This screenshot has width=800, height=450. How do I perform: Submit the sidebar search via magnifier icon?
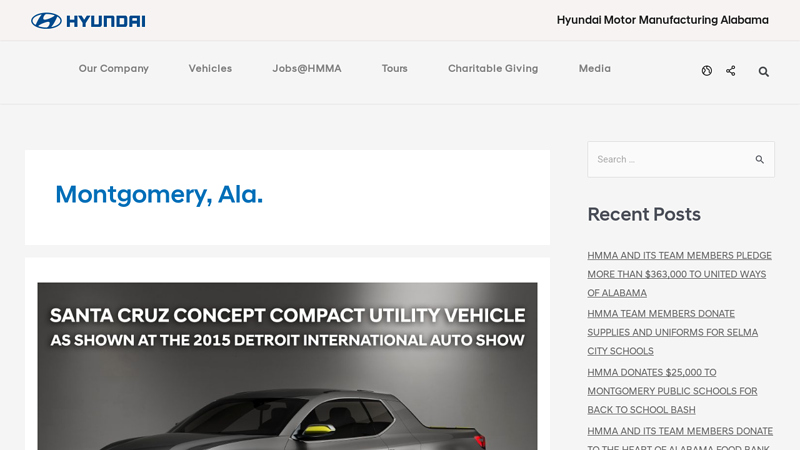760,160
